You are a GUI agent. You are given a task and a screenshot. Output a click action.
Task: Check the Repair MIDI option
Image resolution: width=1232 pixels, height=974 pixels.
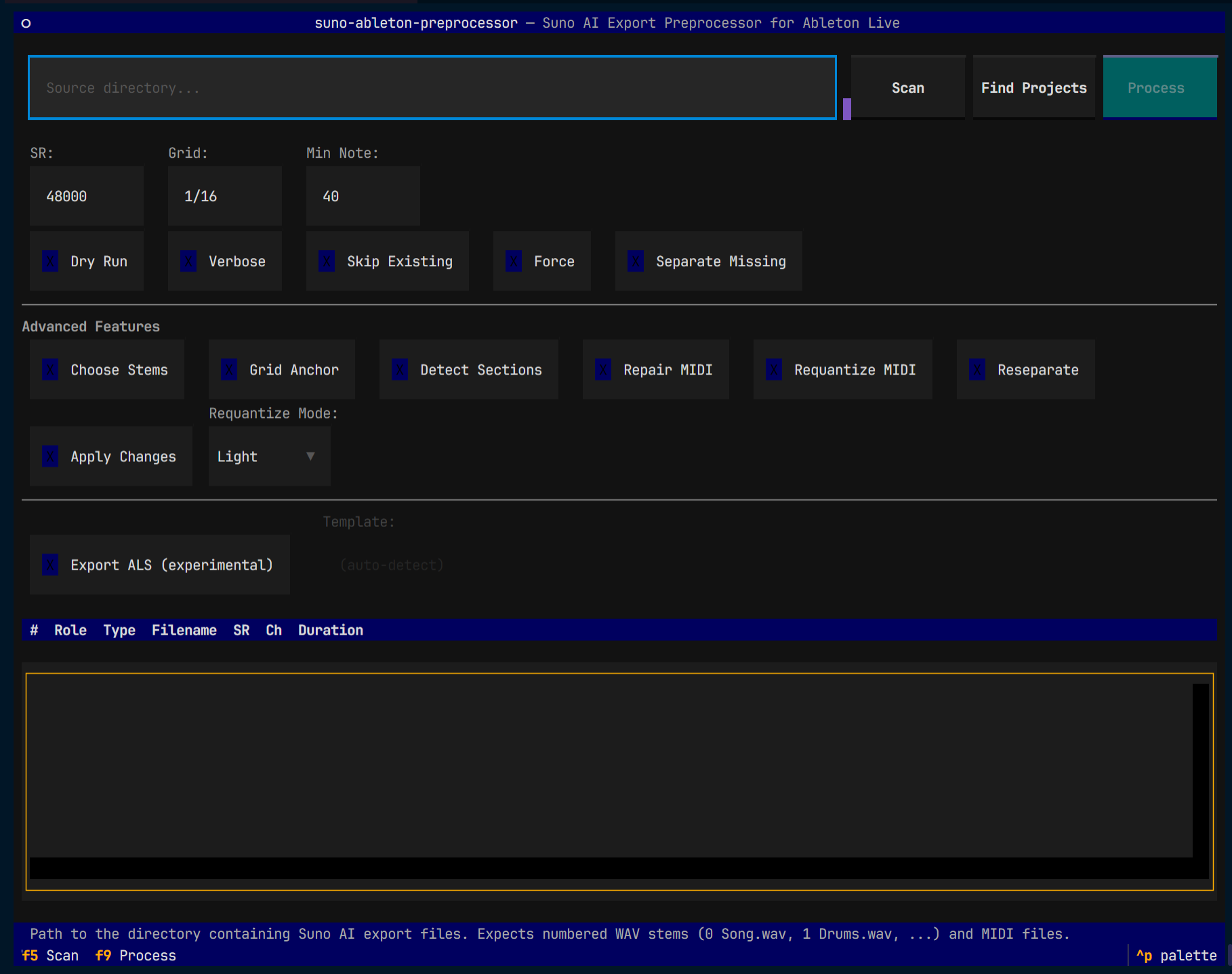point(604,370)
